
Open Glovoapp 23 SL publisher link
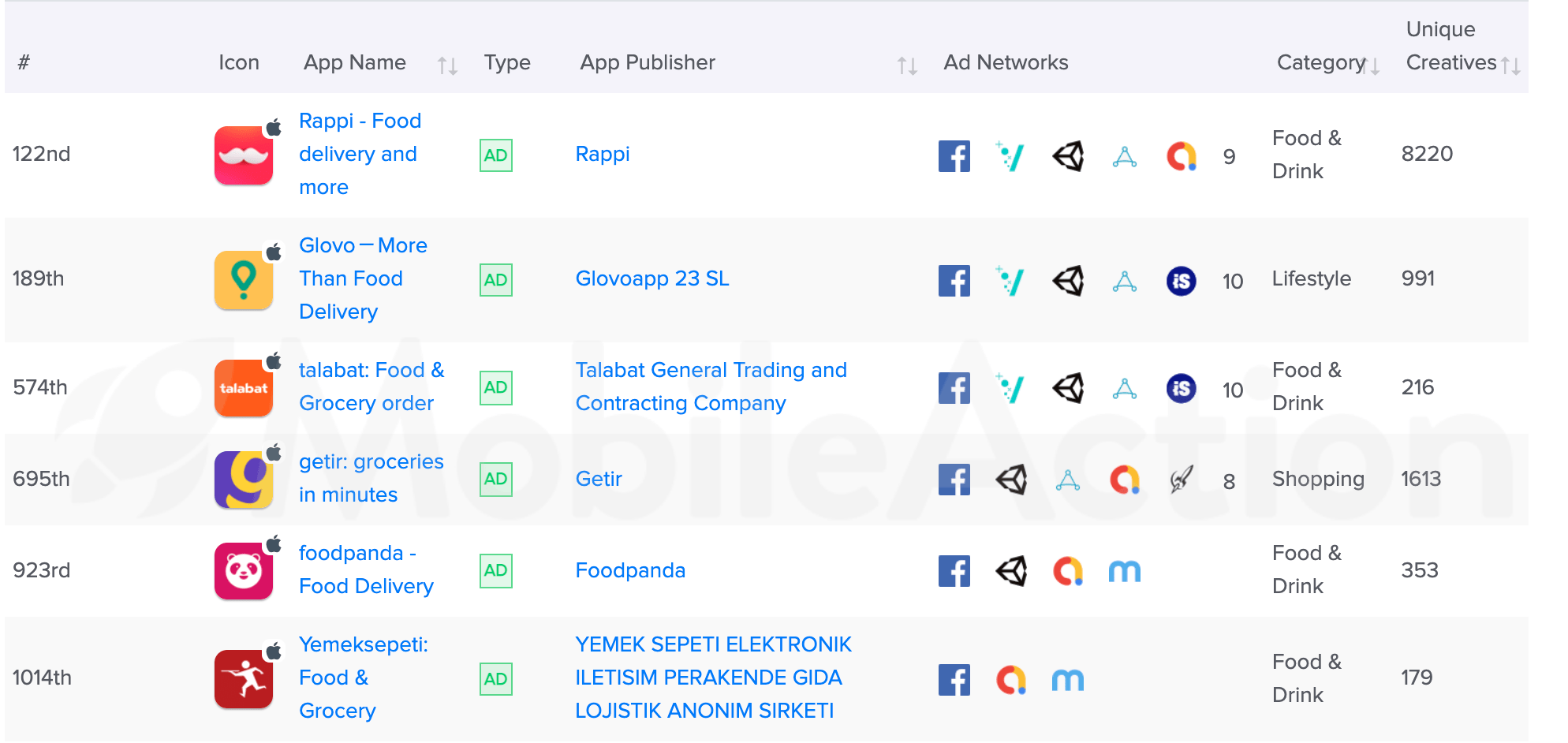pyautogui.click(x=652, y=278)
